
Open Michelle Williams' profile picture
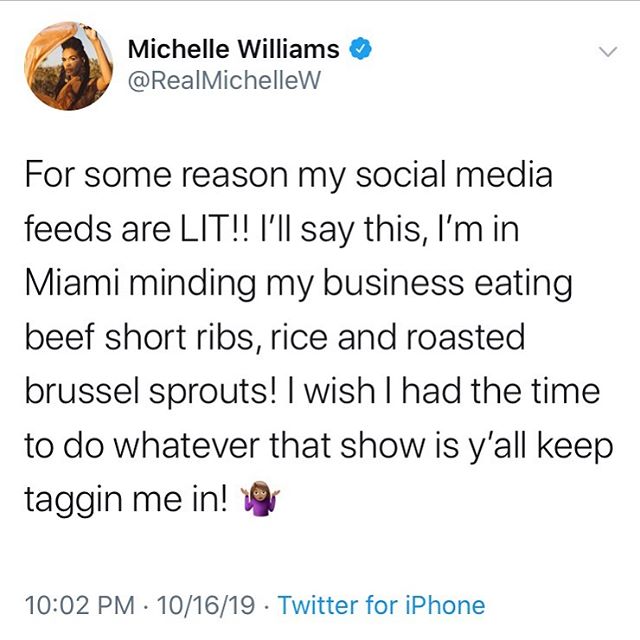pos(68,66)
